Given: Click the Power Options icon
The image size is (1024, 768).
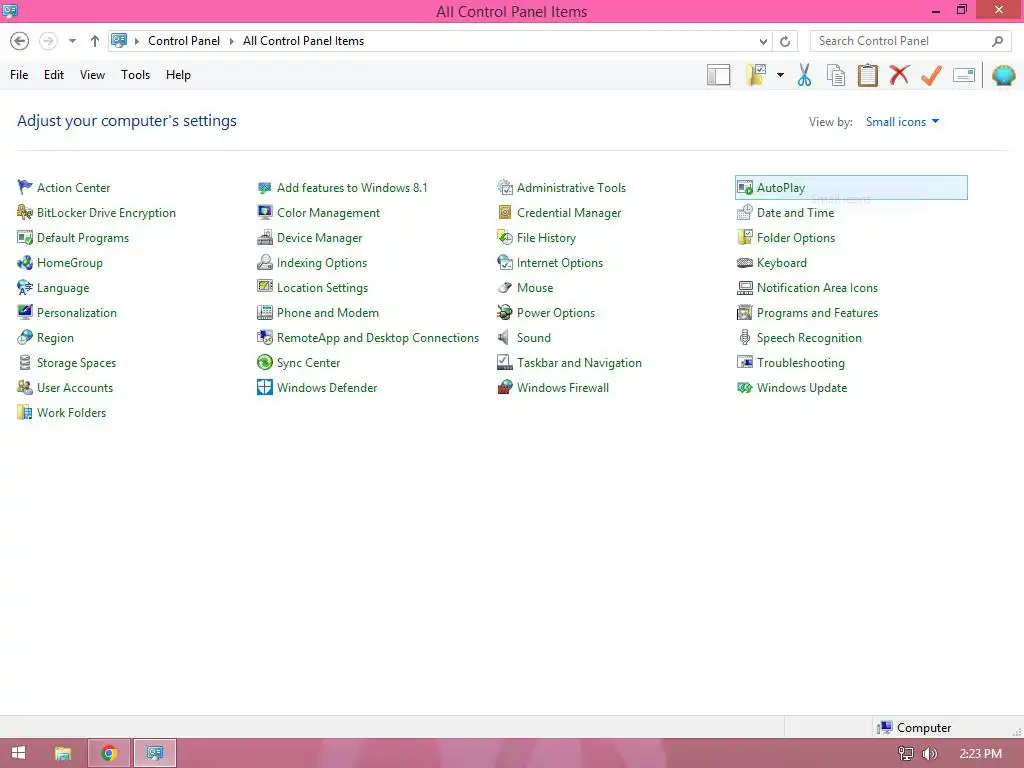Looking at the screenshot, I should [505, 312].
